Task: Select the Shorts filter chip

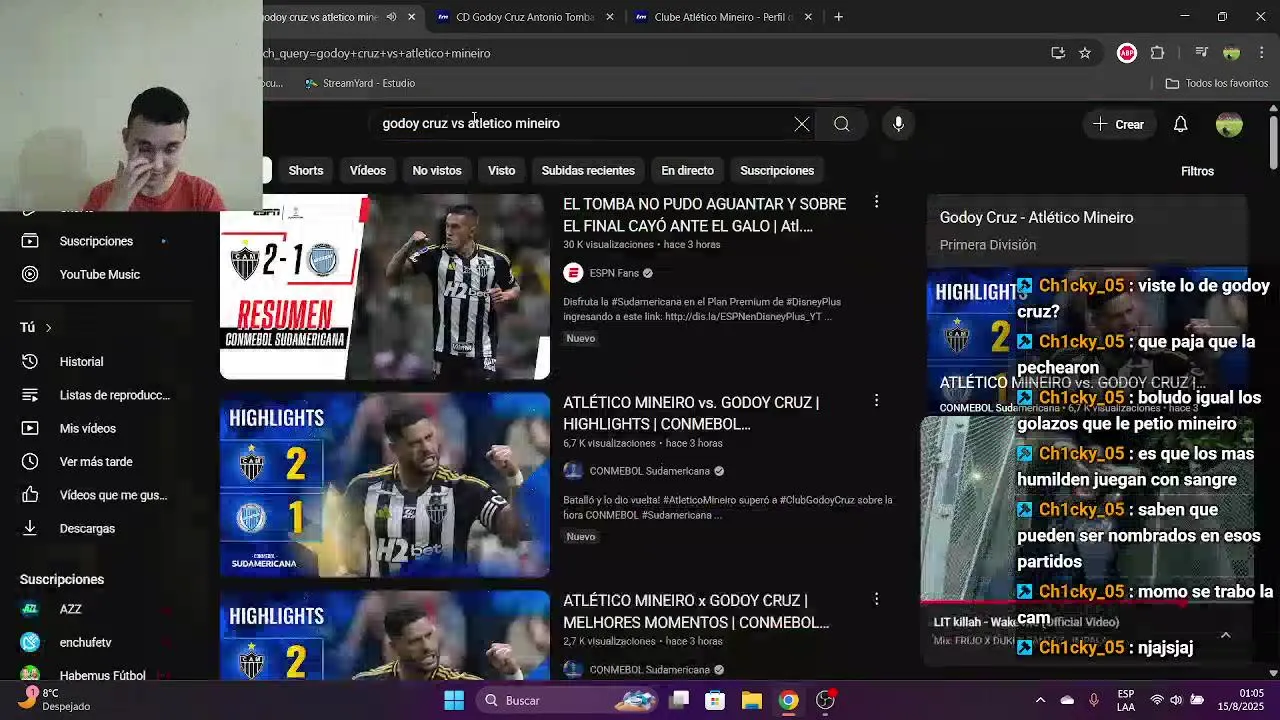Action: pyautogui.click(x=306, y=171)
